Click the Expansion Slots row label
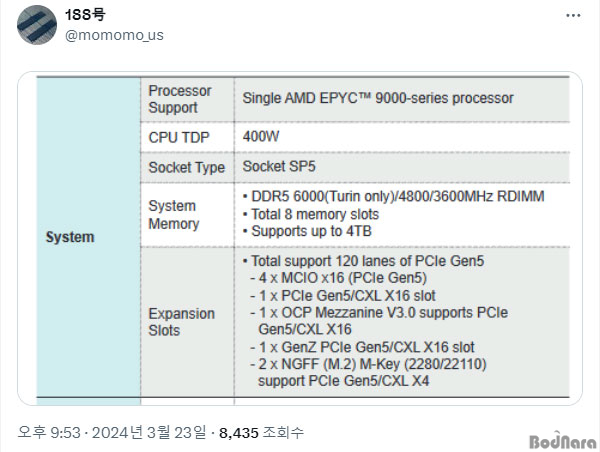 click(x=181, y=322)
